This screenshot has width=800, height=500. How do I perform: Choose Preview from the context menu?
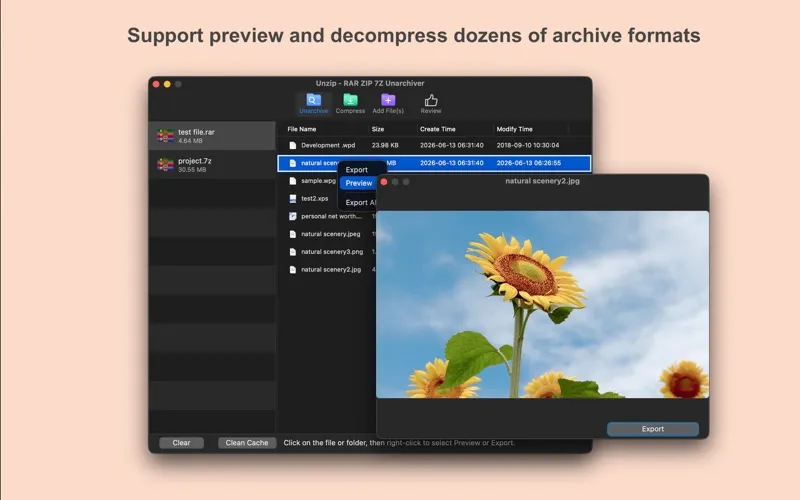point(359,183)
